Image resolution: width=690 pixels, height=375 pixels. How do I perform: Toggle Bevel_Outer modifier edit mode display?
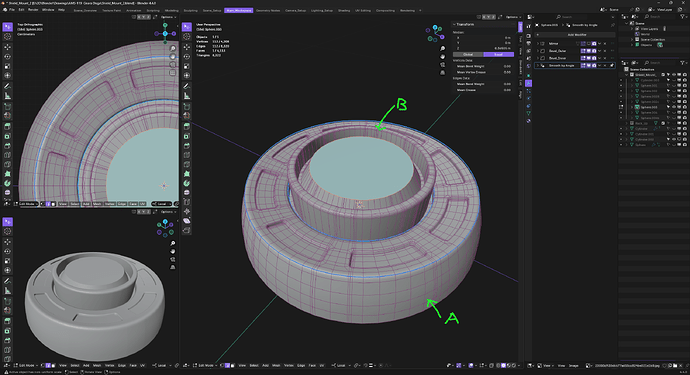(583, 51)
